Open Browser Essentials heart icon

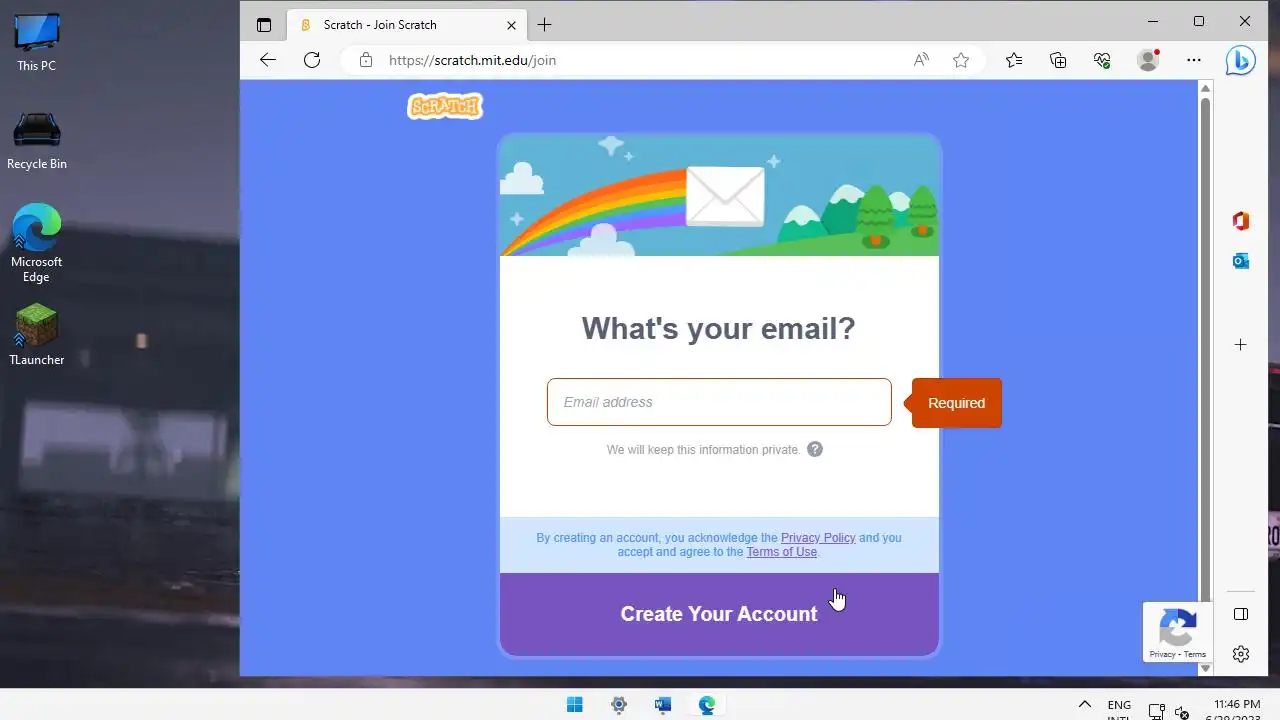point(1102,60)
